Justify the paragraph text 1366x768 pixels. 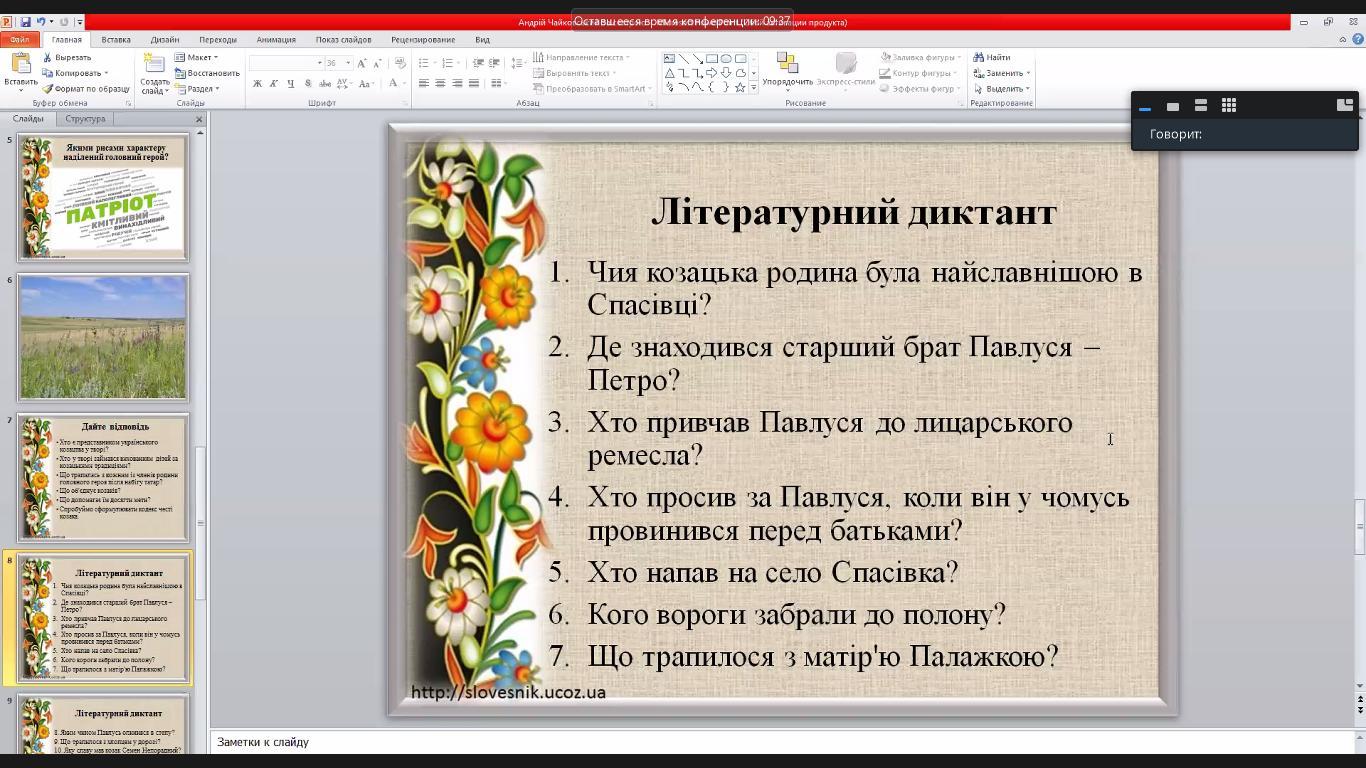474,84
